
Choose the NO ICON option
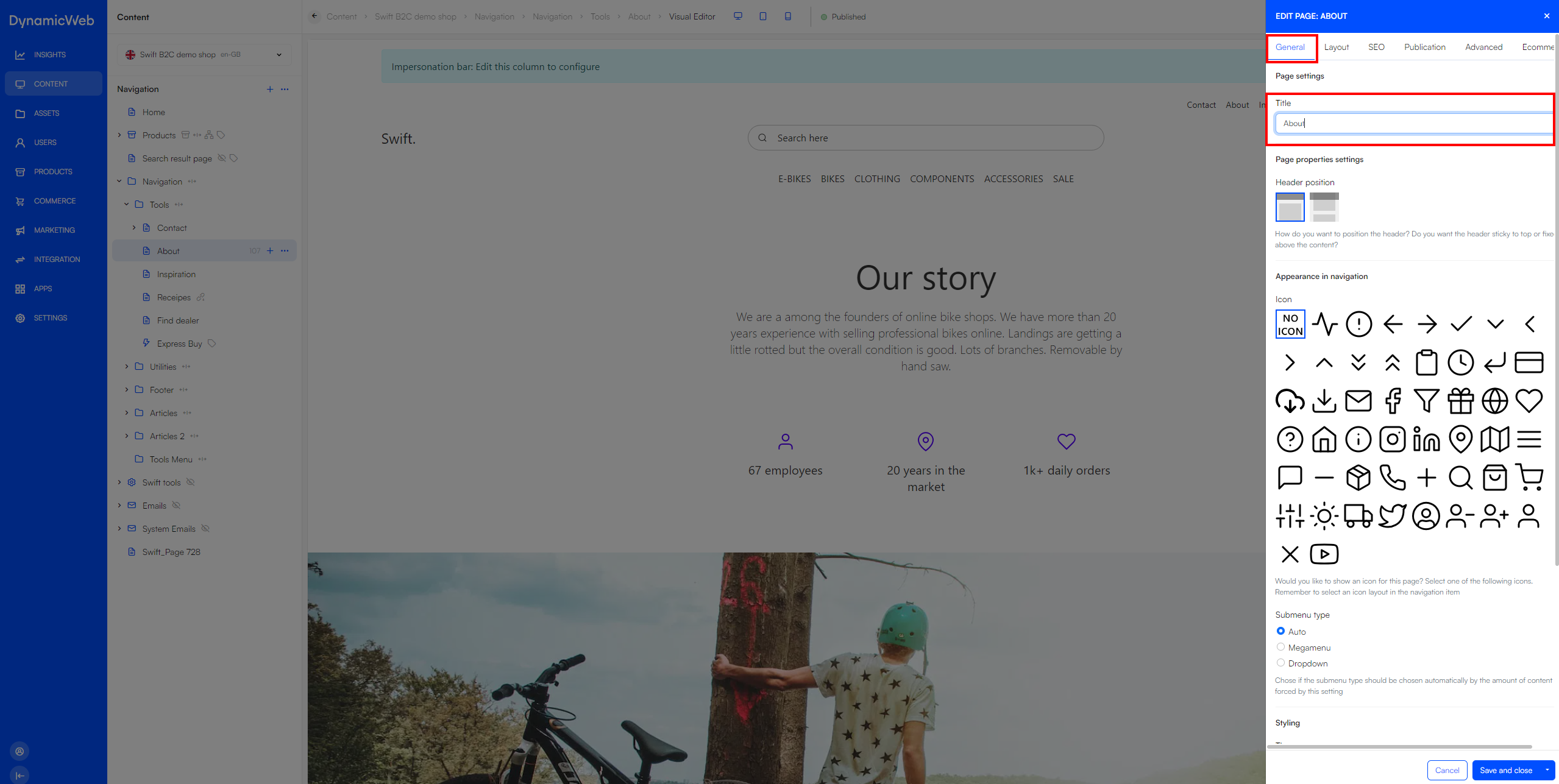[x=1290, y=324]
